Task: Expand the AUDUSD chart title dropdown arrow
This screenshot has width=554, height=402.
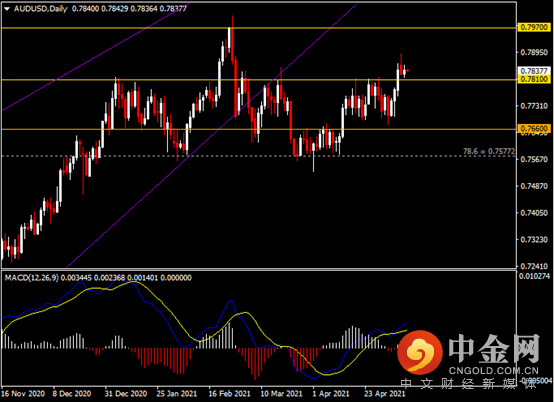Action: click(x=7, y=9)
